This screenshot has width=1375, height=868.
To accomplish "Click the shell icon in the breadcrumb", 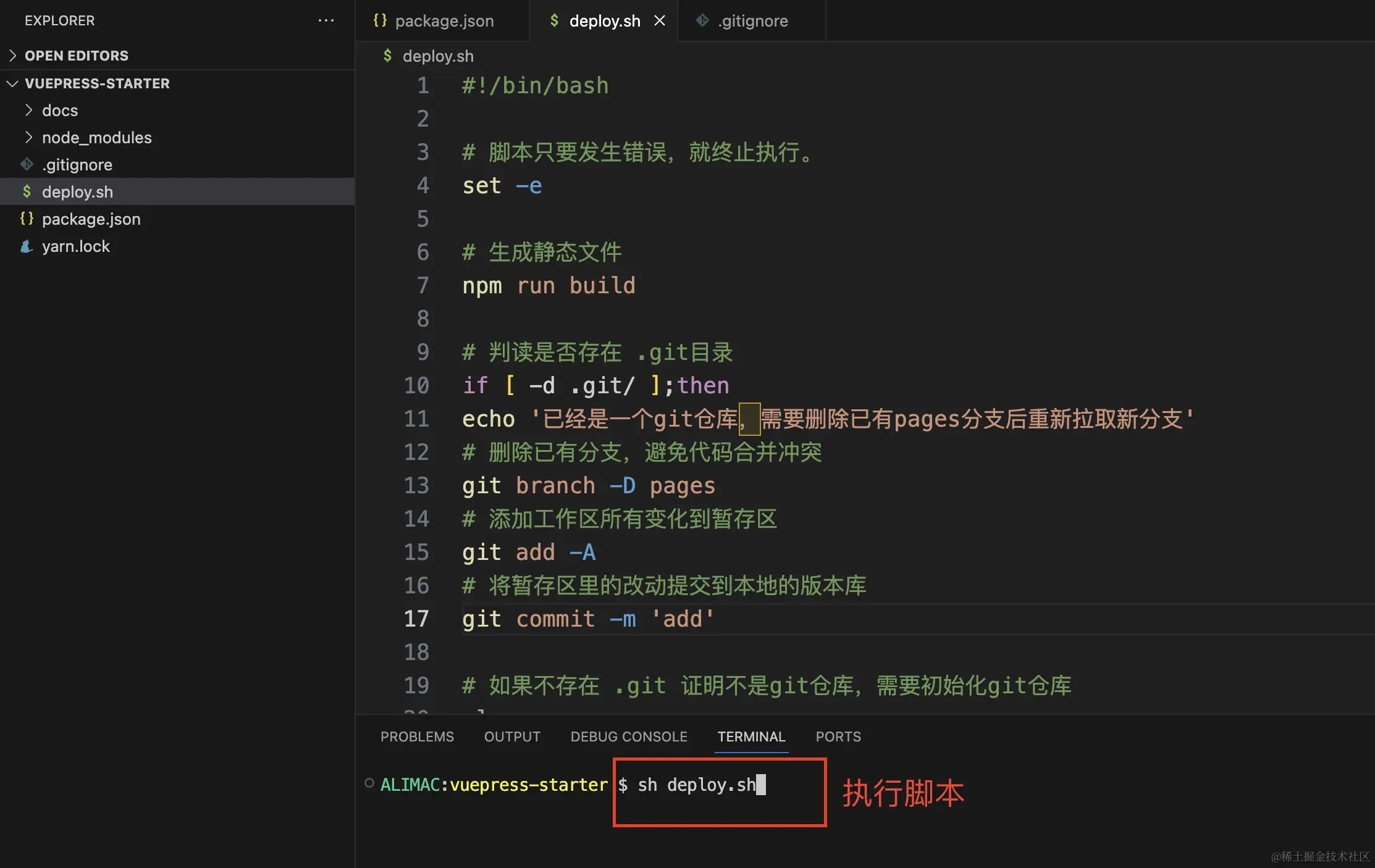I will [387, 56].
